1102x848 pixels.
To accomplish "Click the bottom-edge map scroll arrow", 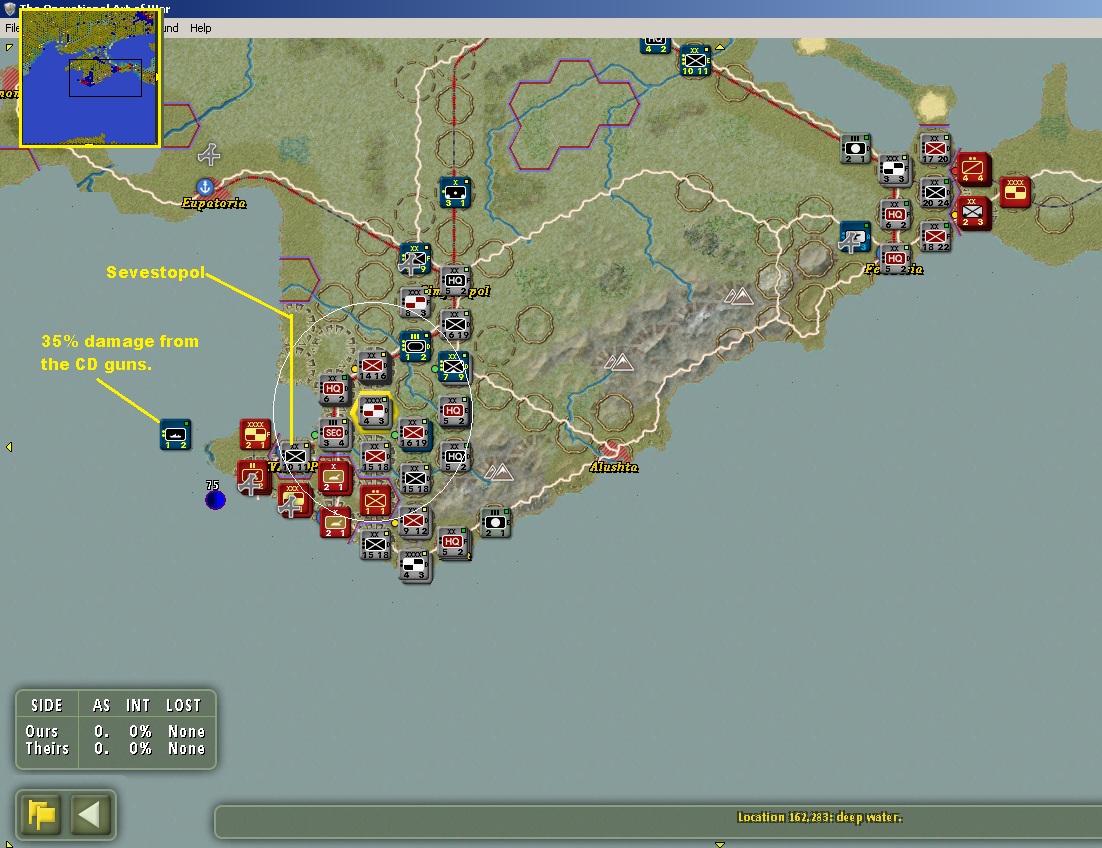I will point(720,843).
